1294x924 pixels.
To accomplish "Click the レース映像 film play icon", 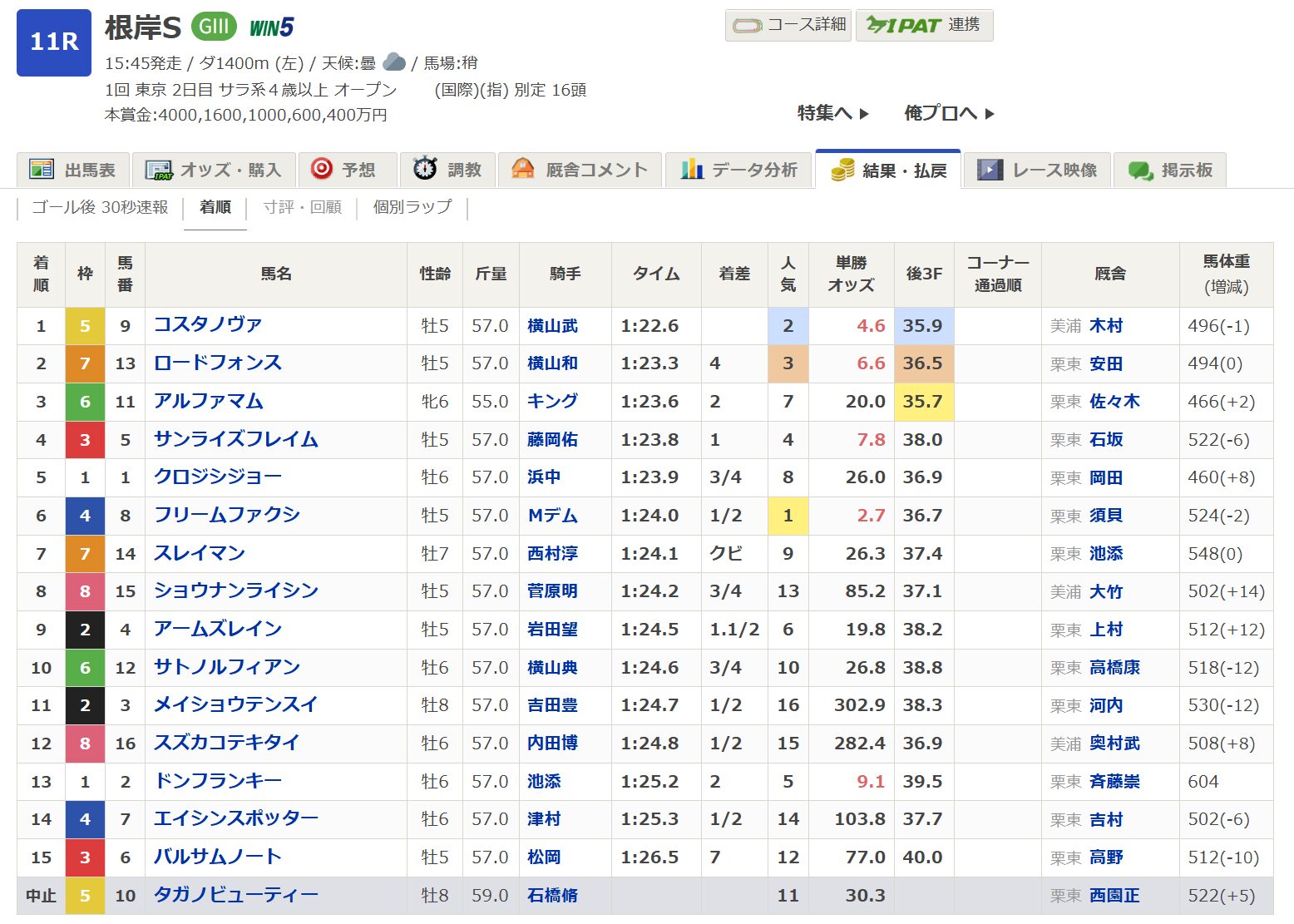I will 990,170.
